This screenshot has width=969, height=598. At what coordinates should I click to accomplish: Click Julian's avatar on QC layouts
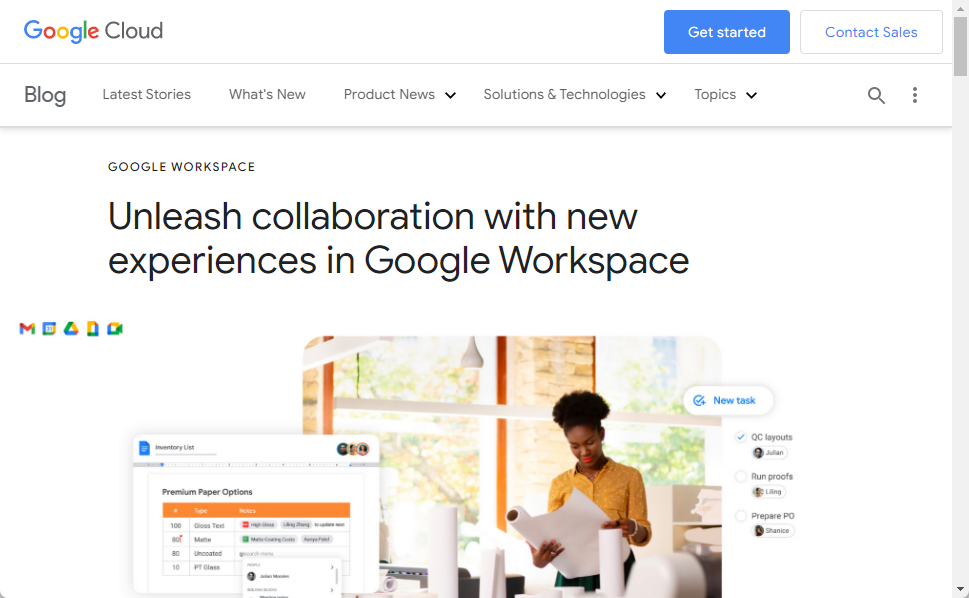pyautogui.click(x=758, y=452)
